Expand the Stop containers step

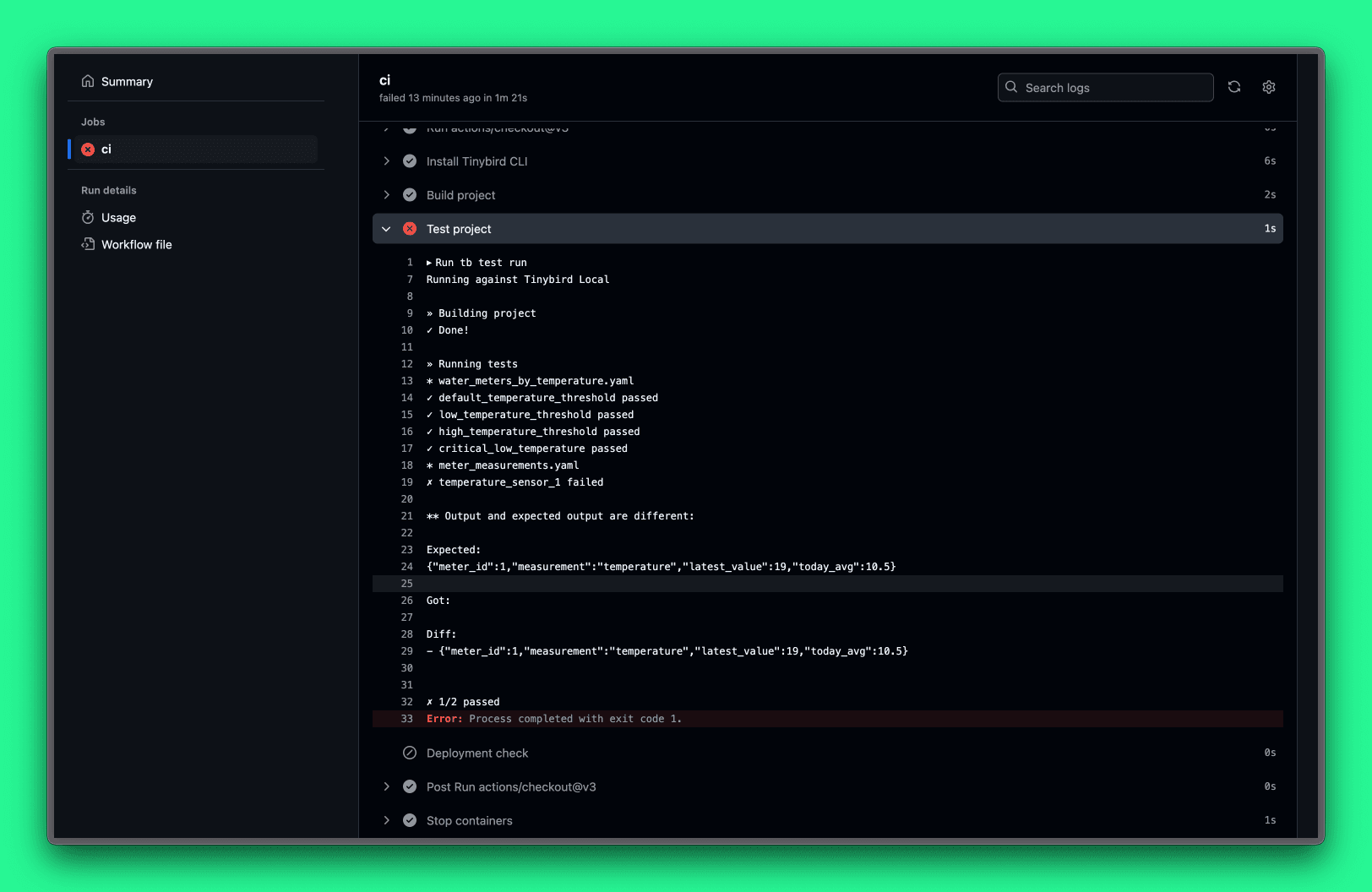386,820
